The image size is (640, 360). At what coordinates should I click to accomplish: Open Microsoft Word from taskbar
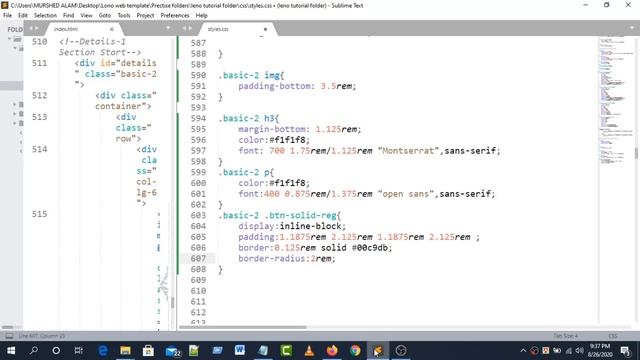tap(240, 351)
